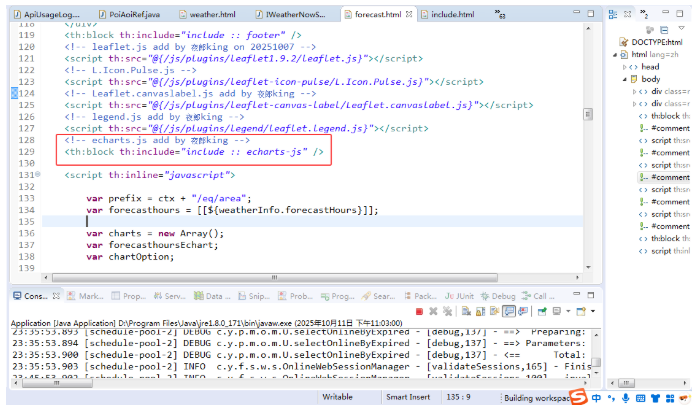Click the Outline view tab icon
Screen dimensions: 698x419
[x=613, y=14]
